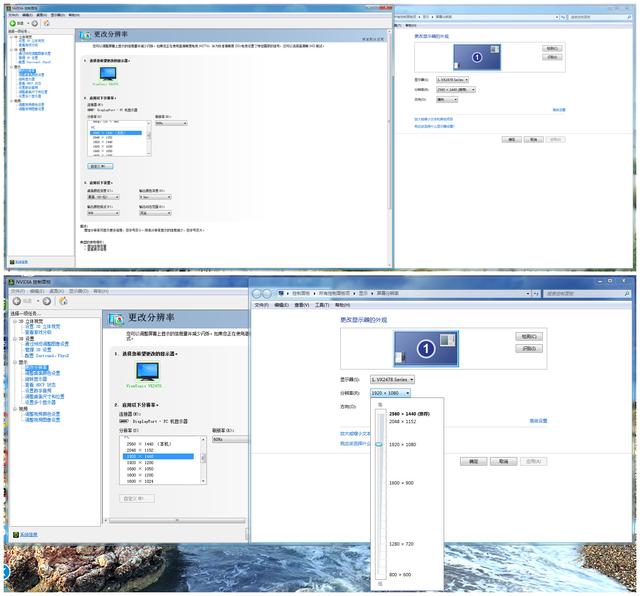
Task: Open 显示器 VX2478 Series dropdown, bottom window
Action: click(x=392, y=379)
